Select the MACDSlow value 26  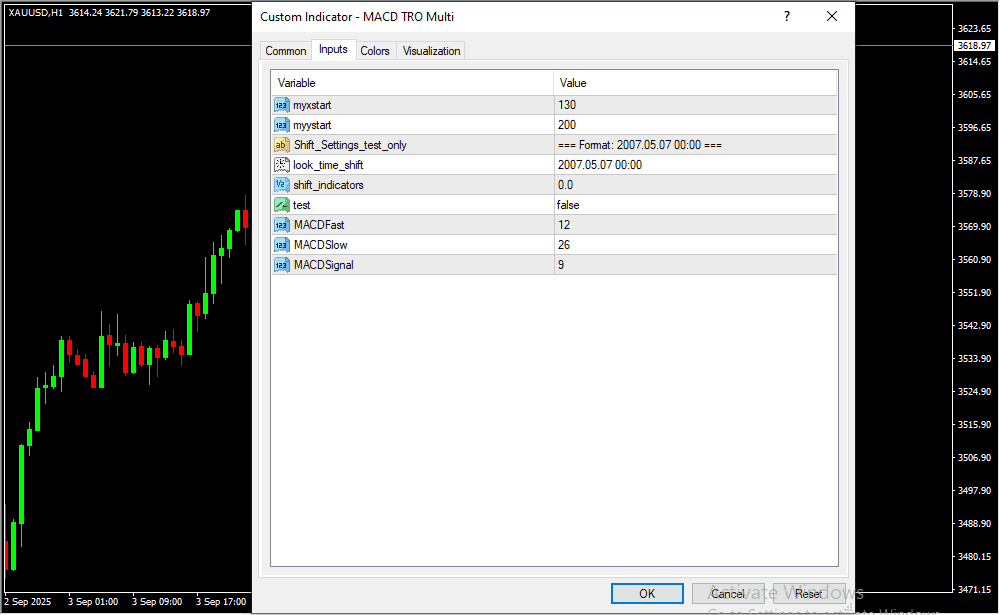[x=695, y=245]
